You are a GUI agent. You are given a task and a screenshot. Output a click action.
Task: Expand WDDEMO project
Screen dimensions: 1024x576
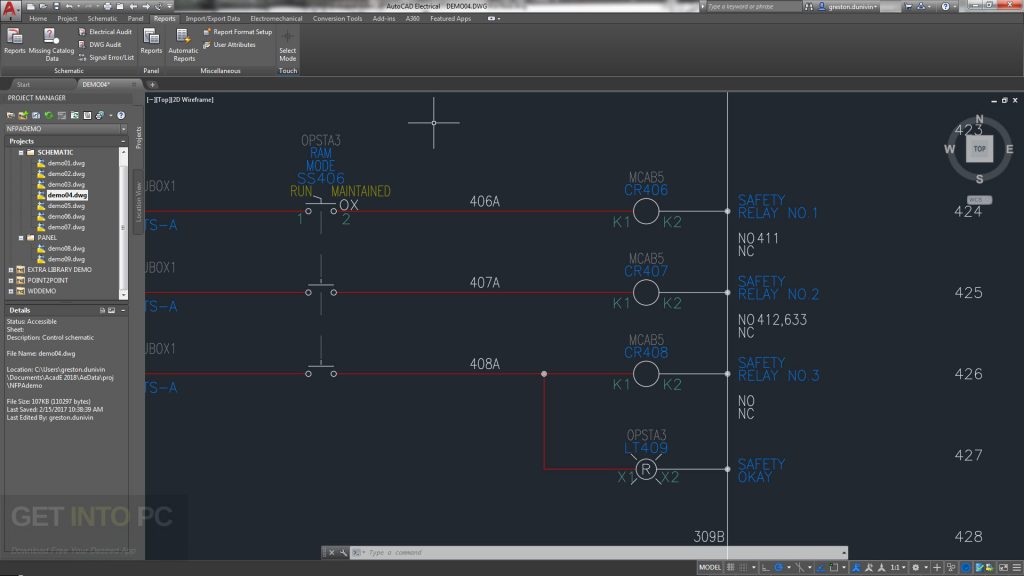(10, 291)
